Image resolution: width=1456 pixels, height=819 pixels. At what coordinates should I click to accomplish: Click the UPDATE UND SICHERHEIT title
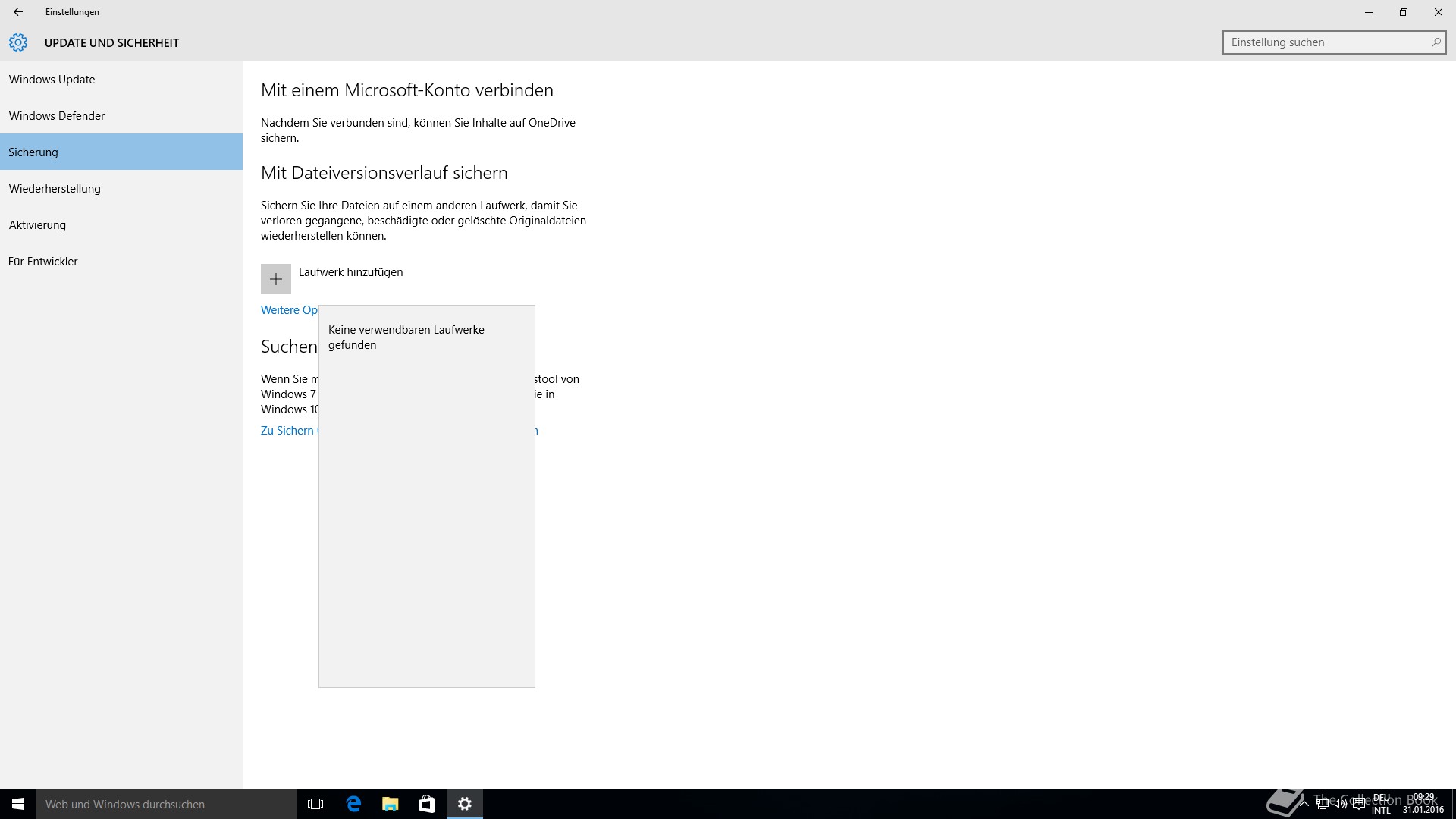[x=111, y=43]
